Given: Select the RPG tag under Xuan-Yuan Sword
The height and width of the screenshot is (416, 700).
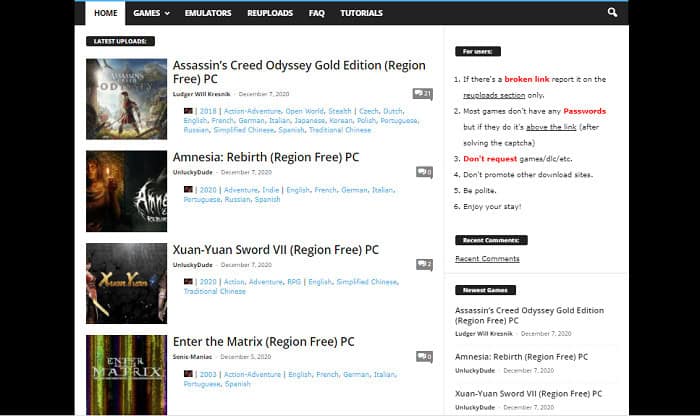Looking at the screenshot, I should [294, 282].
